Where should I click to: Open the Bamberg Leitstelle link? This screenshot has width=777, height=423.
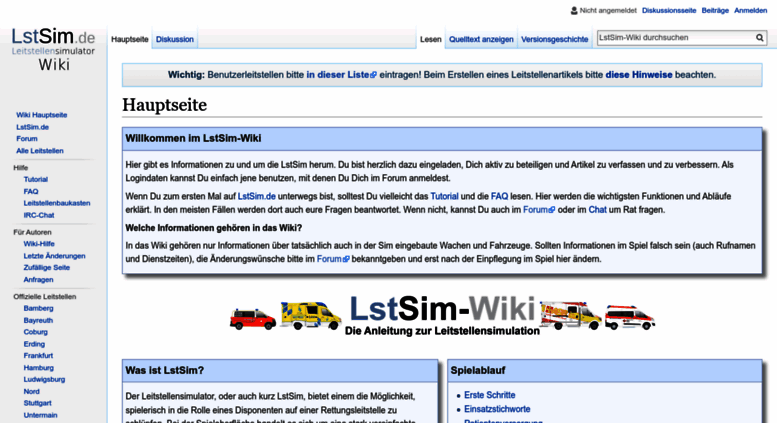[38, 308]
